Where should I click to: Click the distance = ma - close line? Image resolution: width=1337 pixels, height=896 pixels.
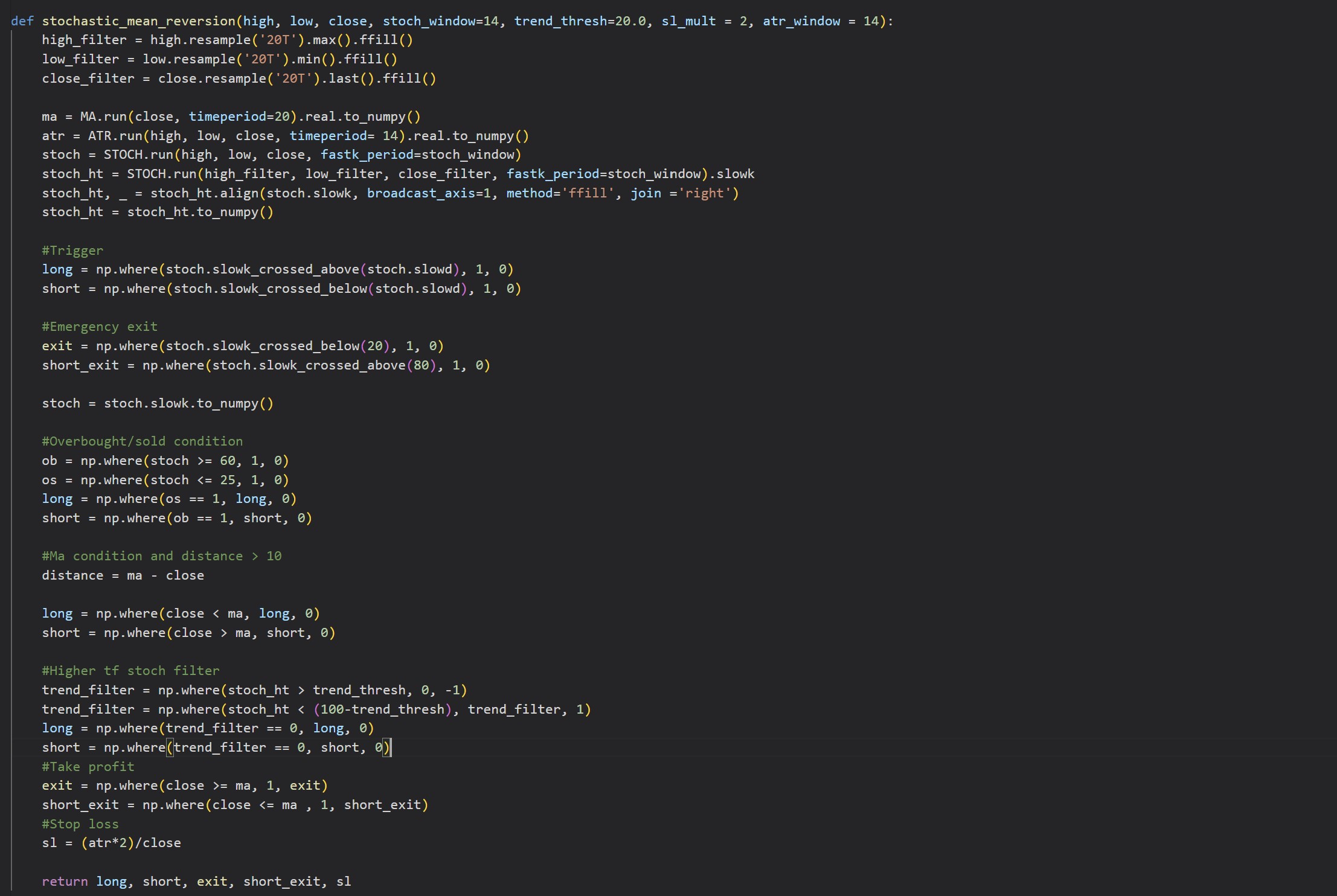[123, 575]
